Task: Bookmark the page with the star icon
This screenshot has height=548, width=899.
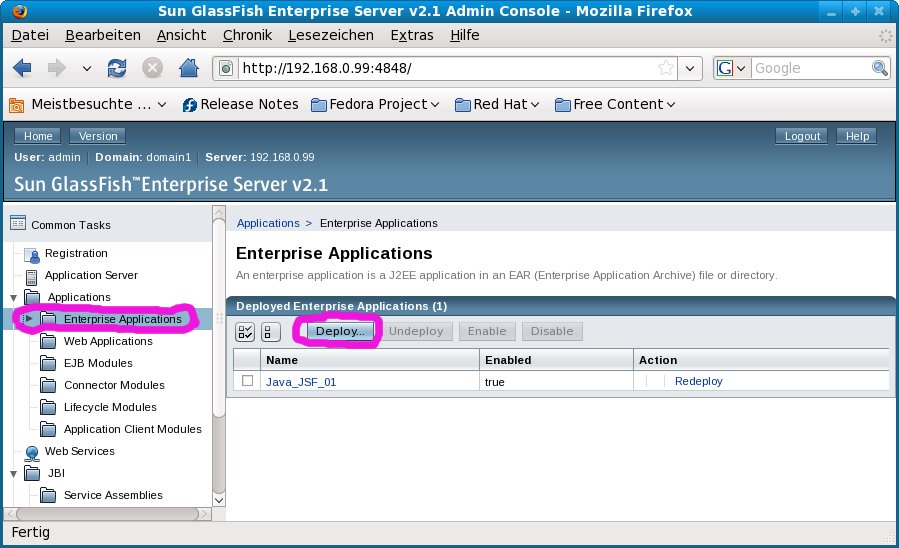Action: coord(666,68)
